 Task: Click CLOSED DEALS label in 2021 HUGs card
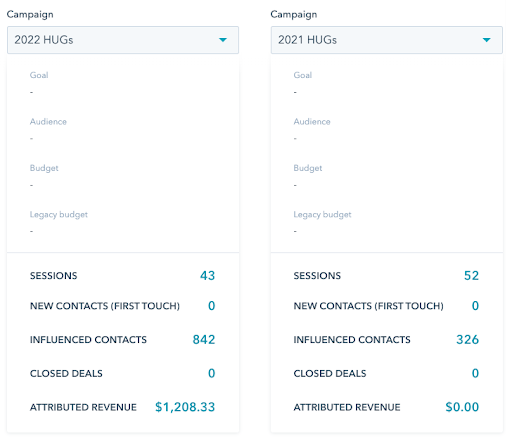[x=330, y=373]
